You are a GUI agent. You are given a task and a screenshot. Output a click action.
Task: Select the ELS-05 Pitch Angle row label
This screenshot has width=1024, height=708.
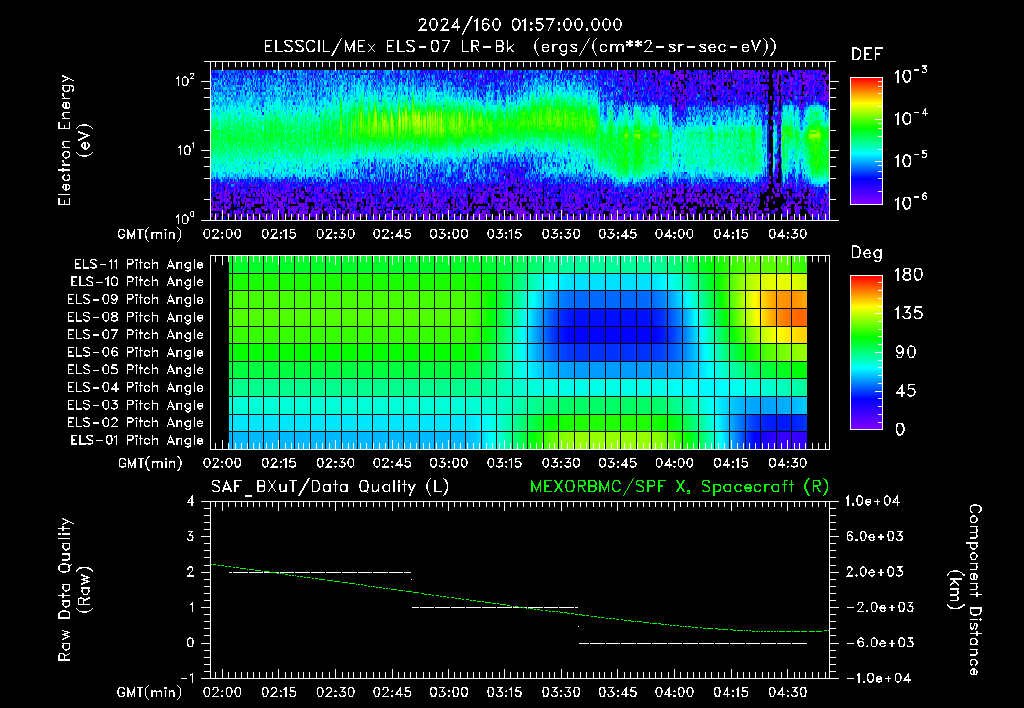136,370
